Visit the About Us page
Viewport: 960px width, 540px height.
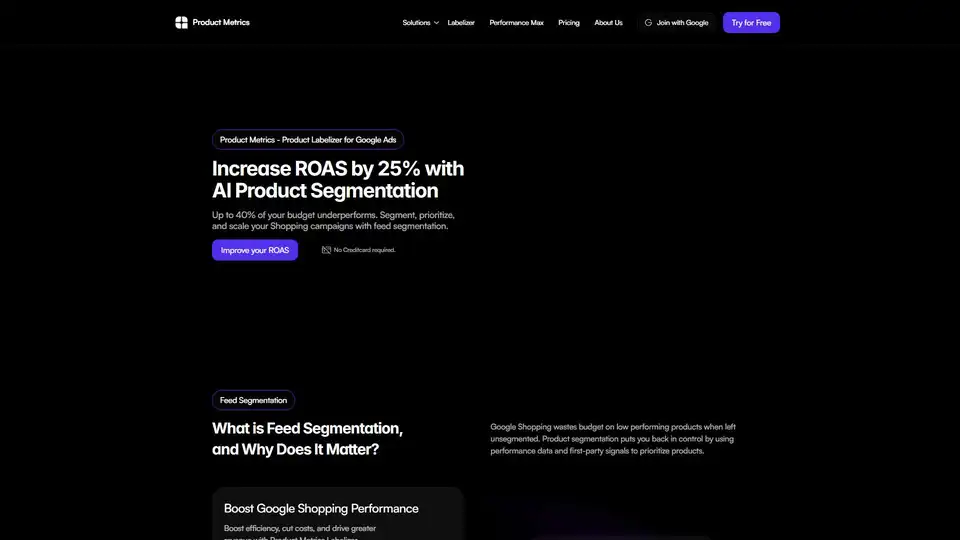coord(609,23)
